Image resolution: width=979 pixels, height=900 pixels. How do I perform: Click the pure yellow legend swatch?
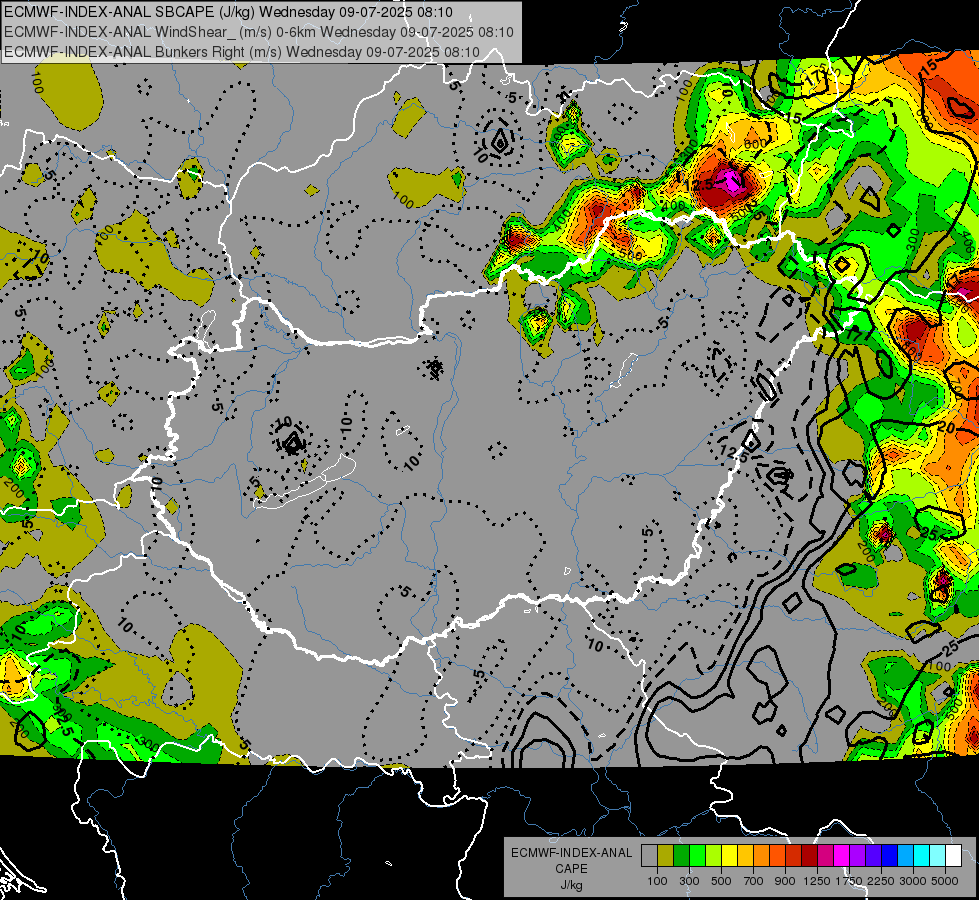[x=729, y=856]
